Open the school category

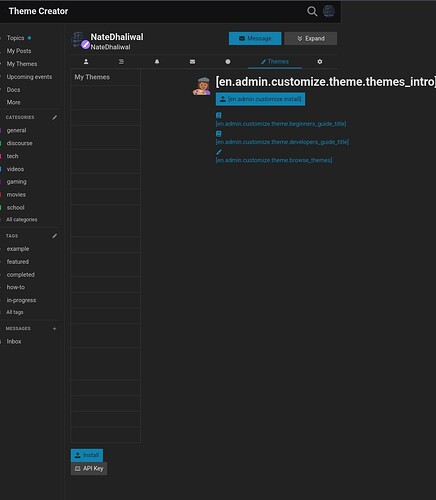16,208
